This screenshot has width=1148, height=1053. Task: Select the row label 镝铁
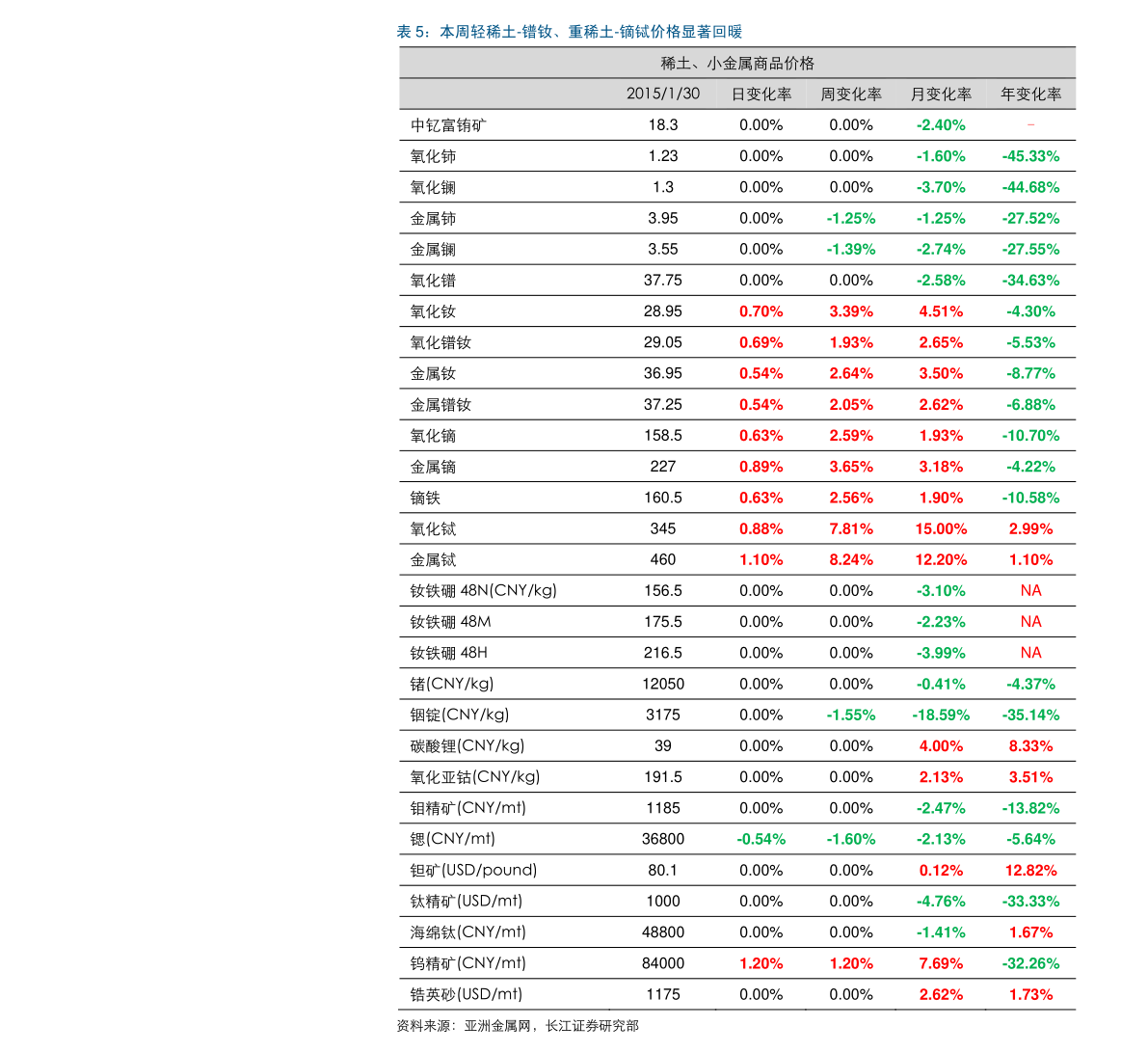[425, 498]
